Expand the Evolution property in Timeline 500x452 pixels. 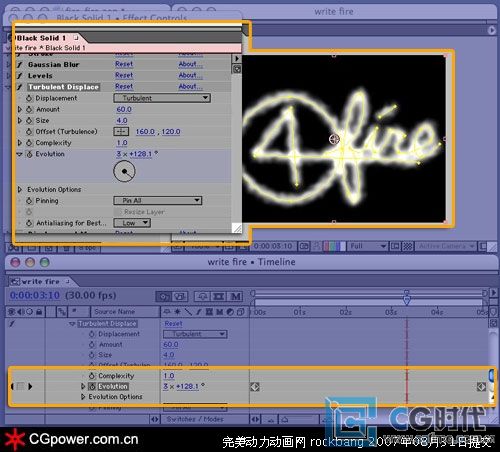coord(83,386)
